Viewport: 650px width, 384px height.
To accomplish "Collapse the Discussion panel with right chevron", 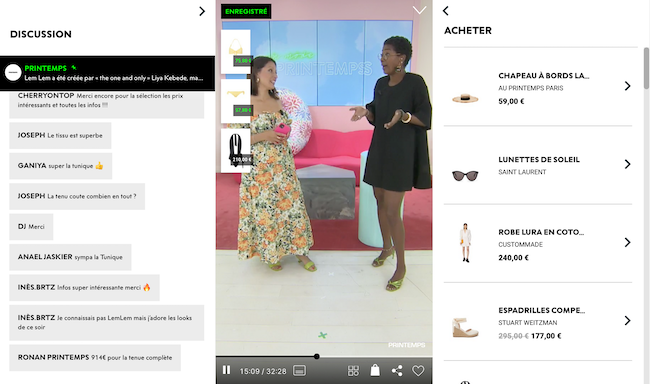I will point(202,11).
